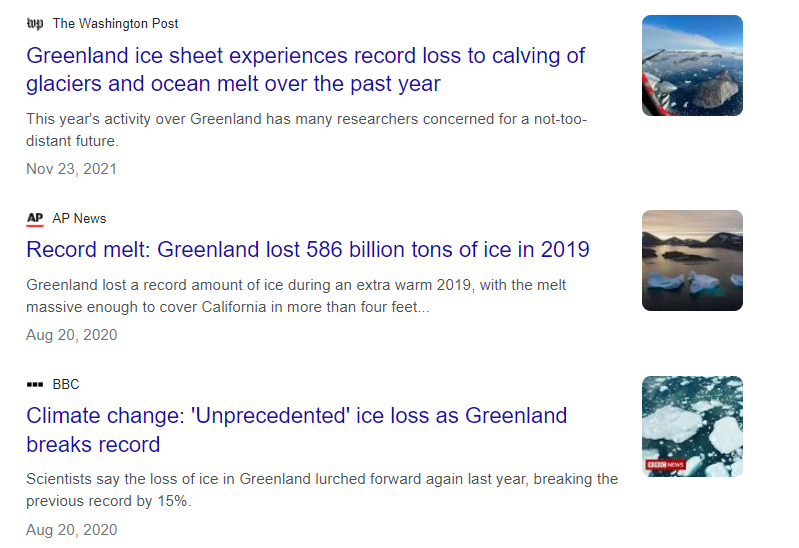Click the snippet about breaking previous record by 15%

(322, 490)
